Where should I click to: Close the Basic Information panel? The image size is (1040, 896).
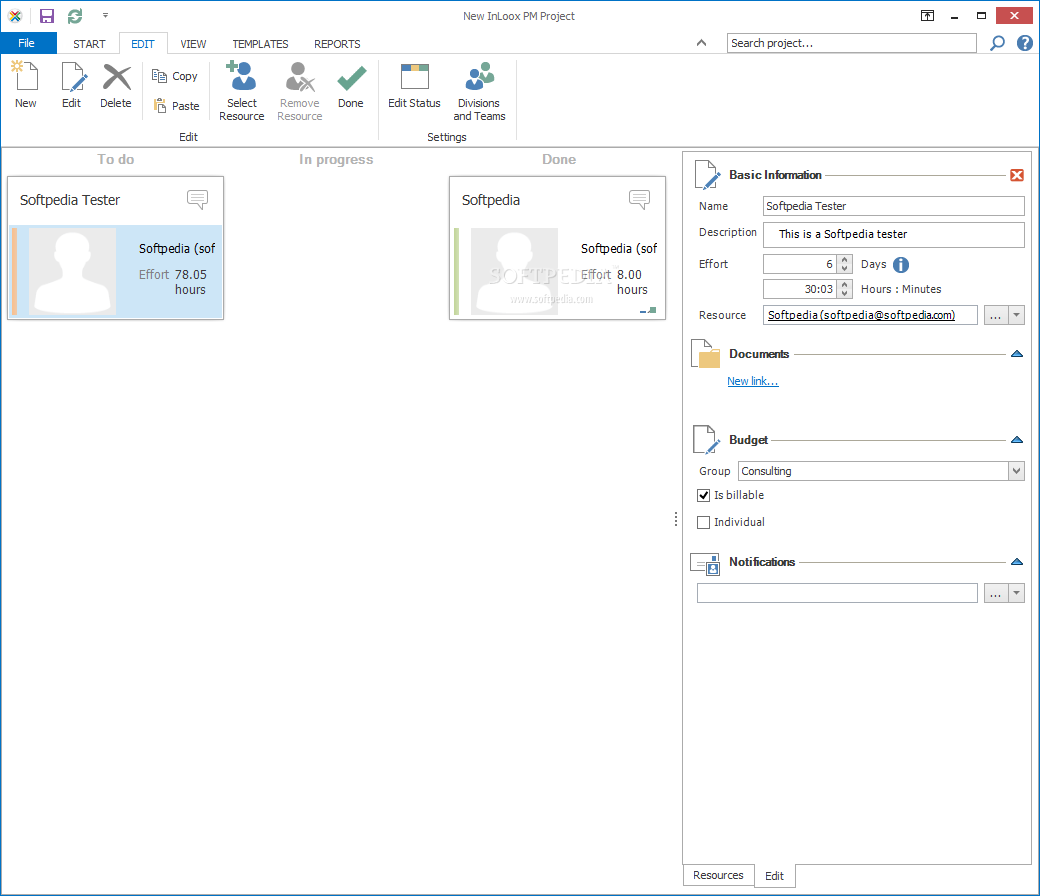1017,175
